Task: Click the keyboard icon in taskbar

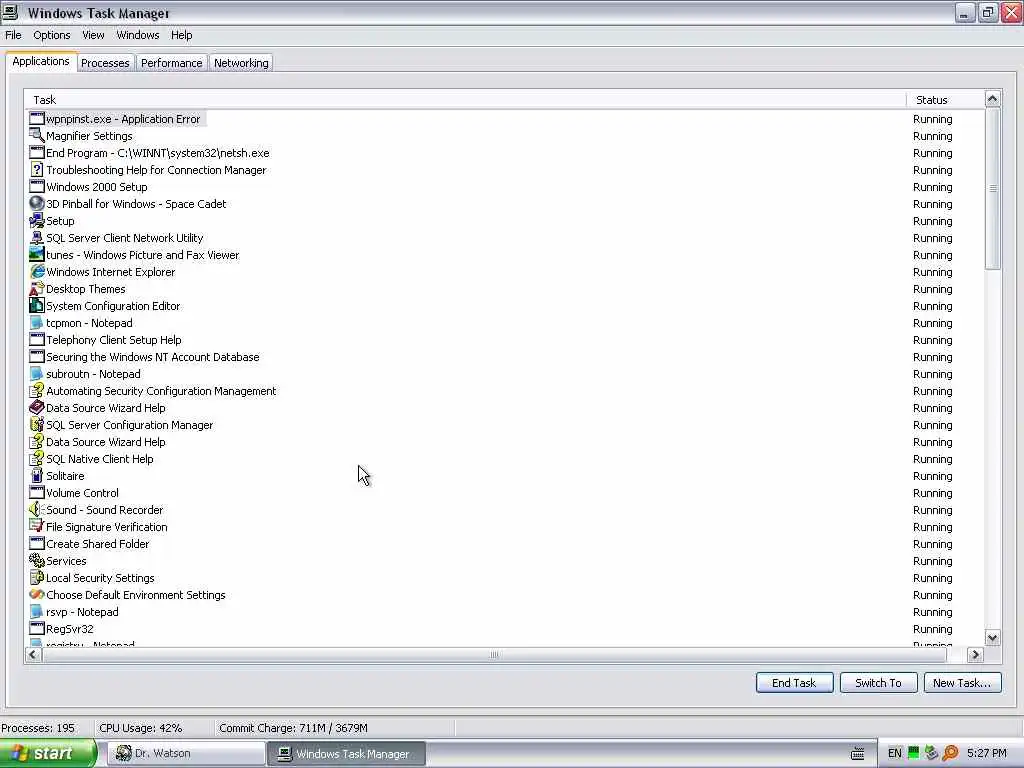Action: [858, 754]
